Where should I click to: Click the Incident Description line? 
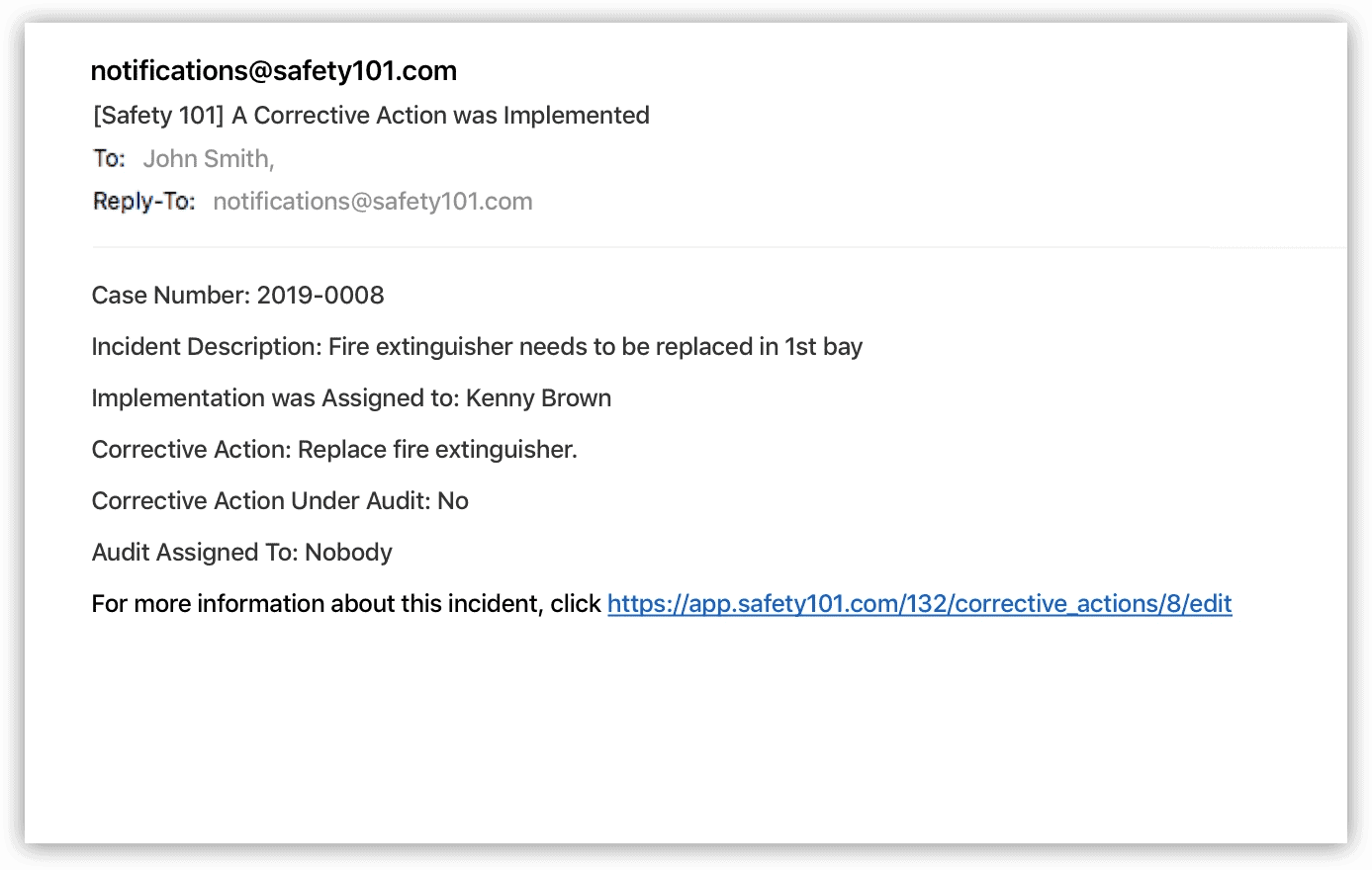[477, 347]
